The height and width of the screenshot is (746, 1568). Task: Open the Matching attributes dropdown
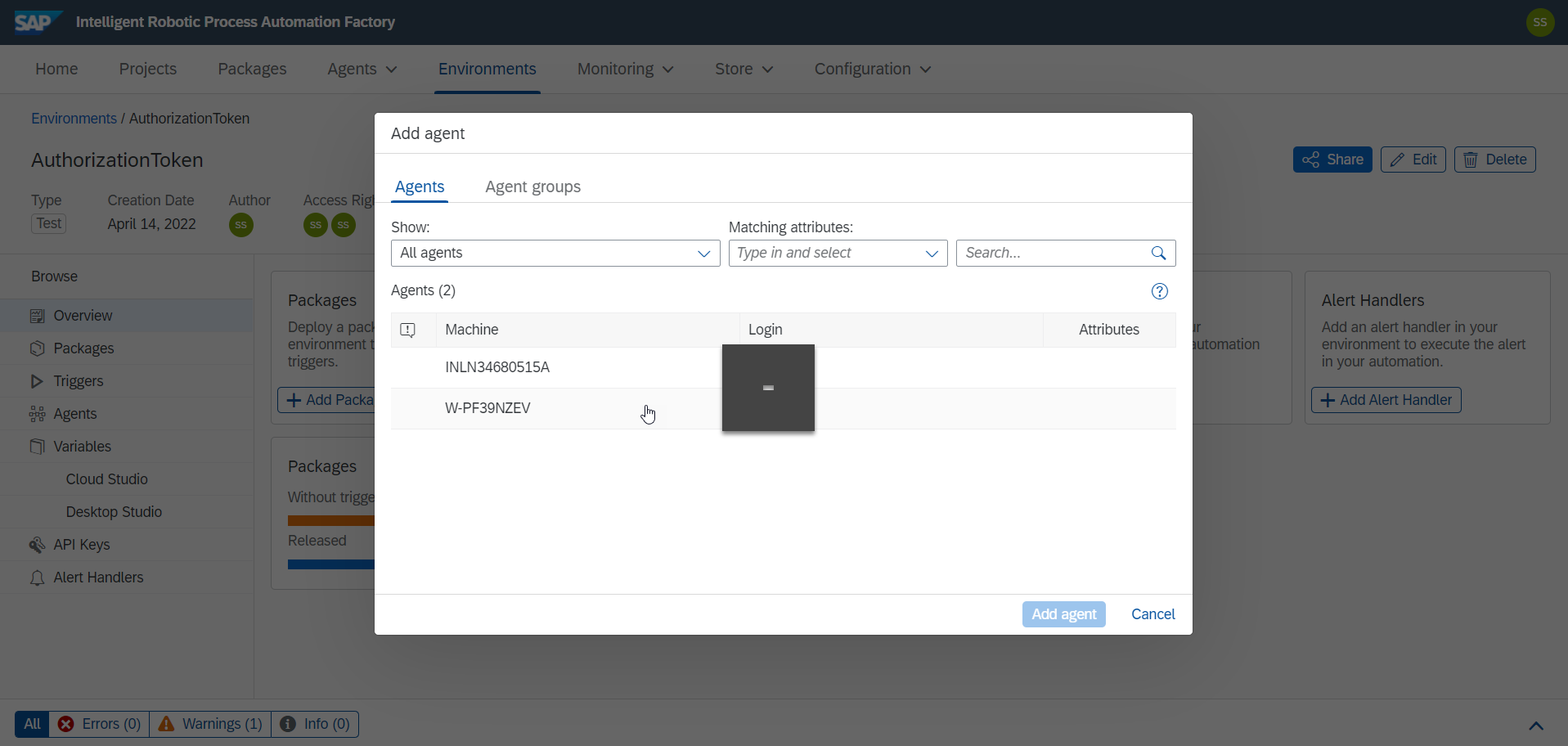838,253
